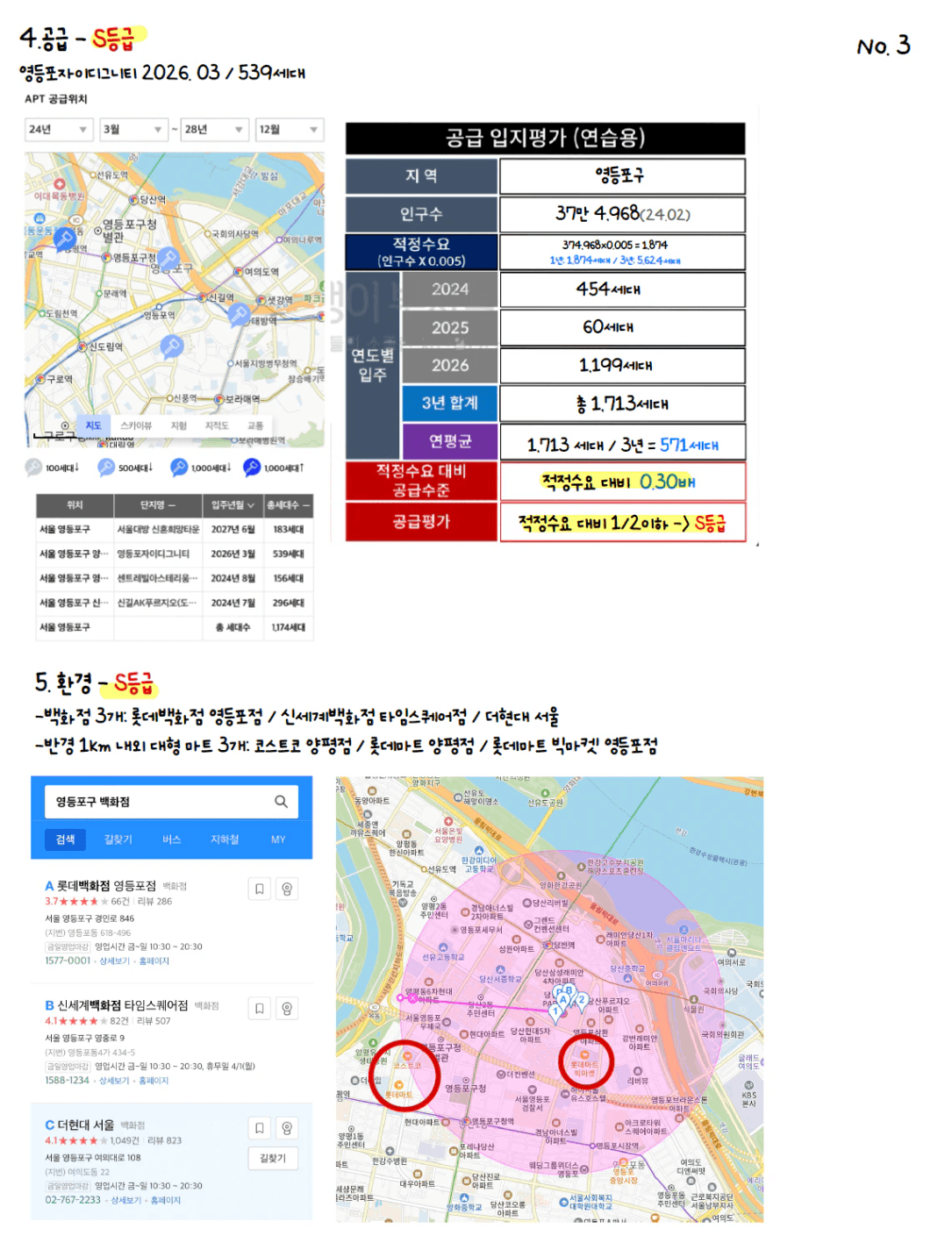Switch to 교통 map view
The width and height of the screenshot is (952, 1250).
click(255, 425)
